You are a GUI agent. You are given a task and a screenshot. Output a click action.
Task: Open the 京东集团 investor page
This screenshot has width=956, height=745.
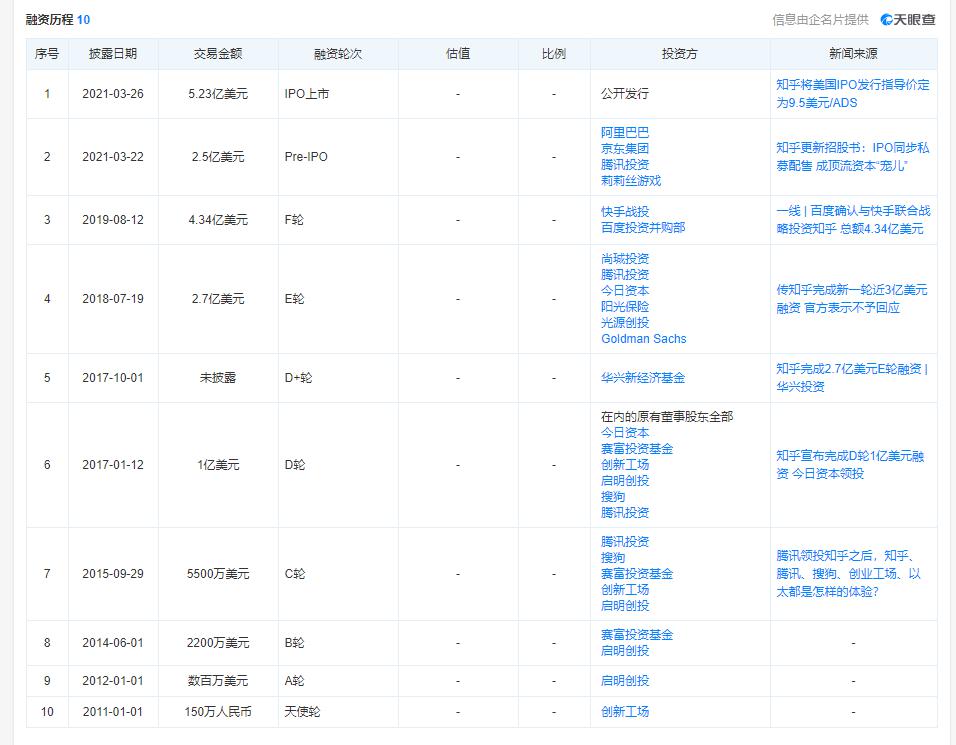[x=625, y=148]
